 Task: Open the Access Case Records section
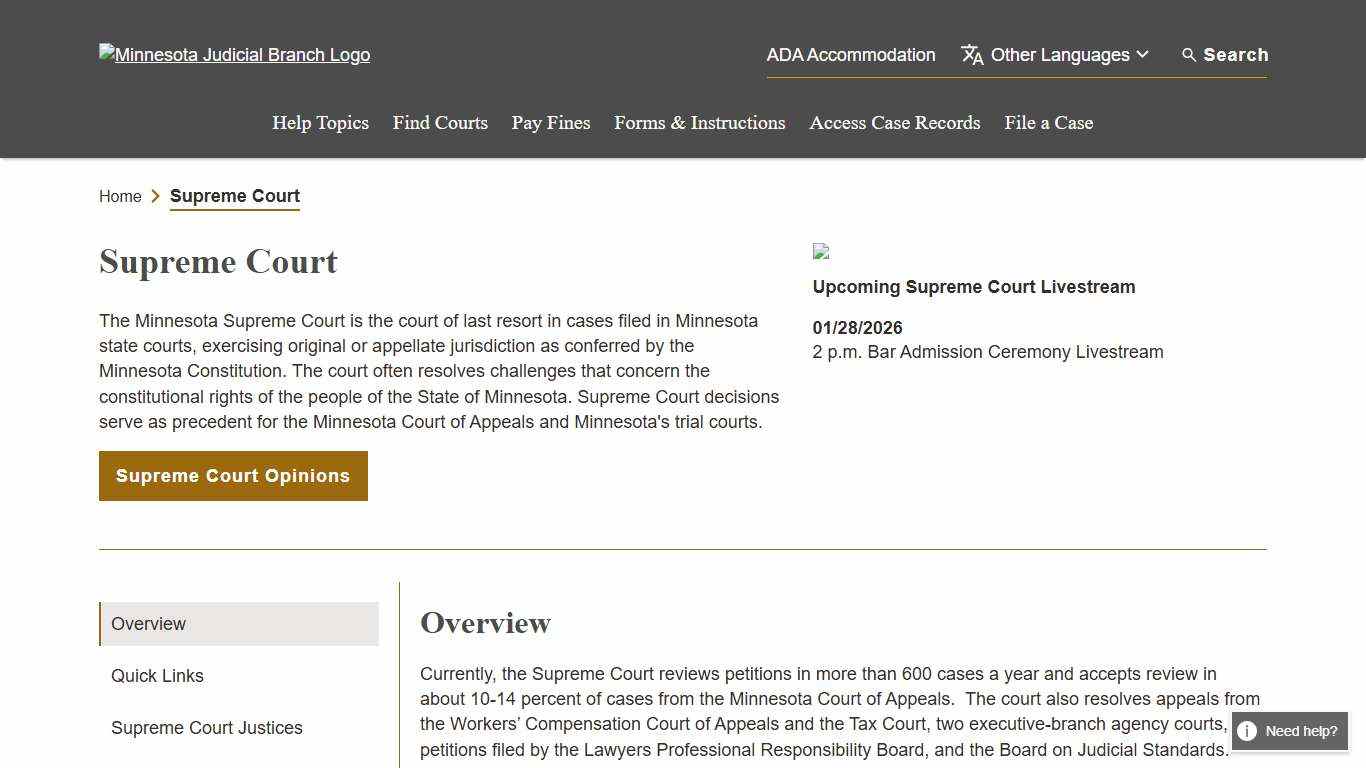[894, 123]
